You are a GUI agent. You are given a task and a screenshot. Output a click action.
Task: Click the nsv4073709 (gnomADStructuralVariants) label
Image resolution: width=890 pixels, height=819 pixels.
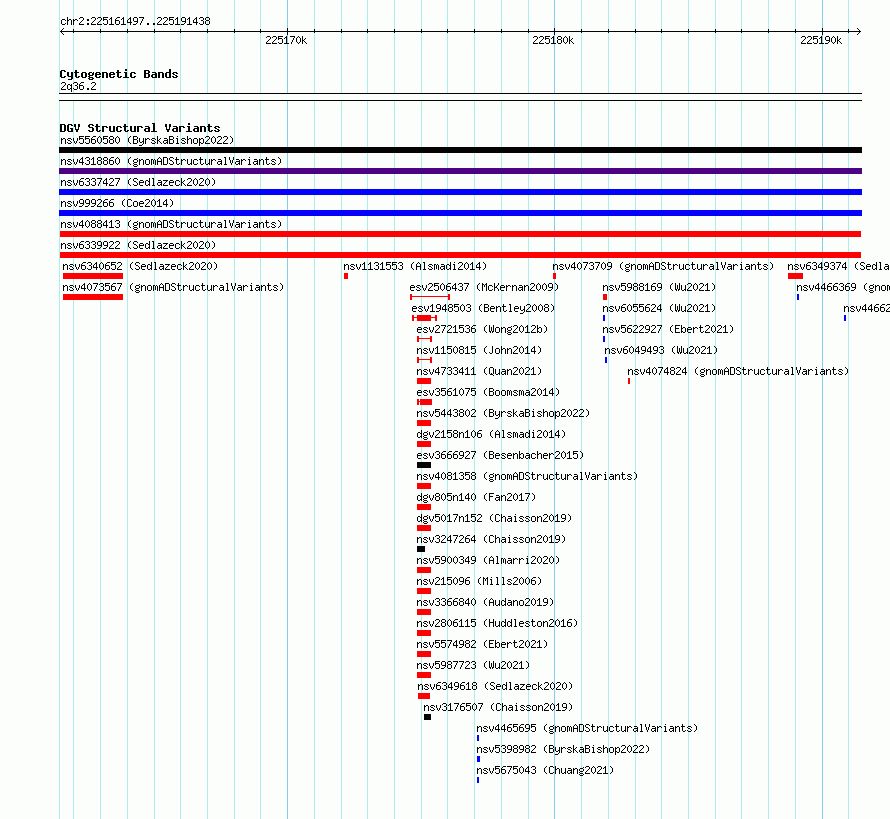[663, 266]
